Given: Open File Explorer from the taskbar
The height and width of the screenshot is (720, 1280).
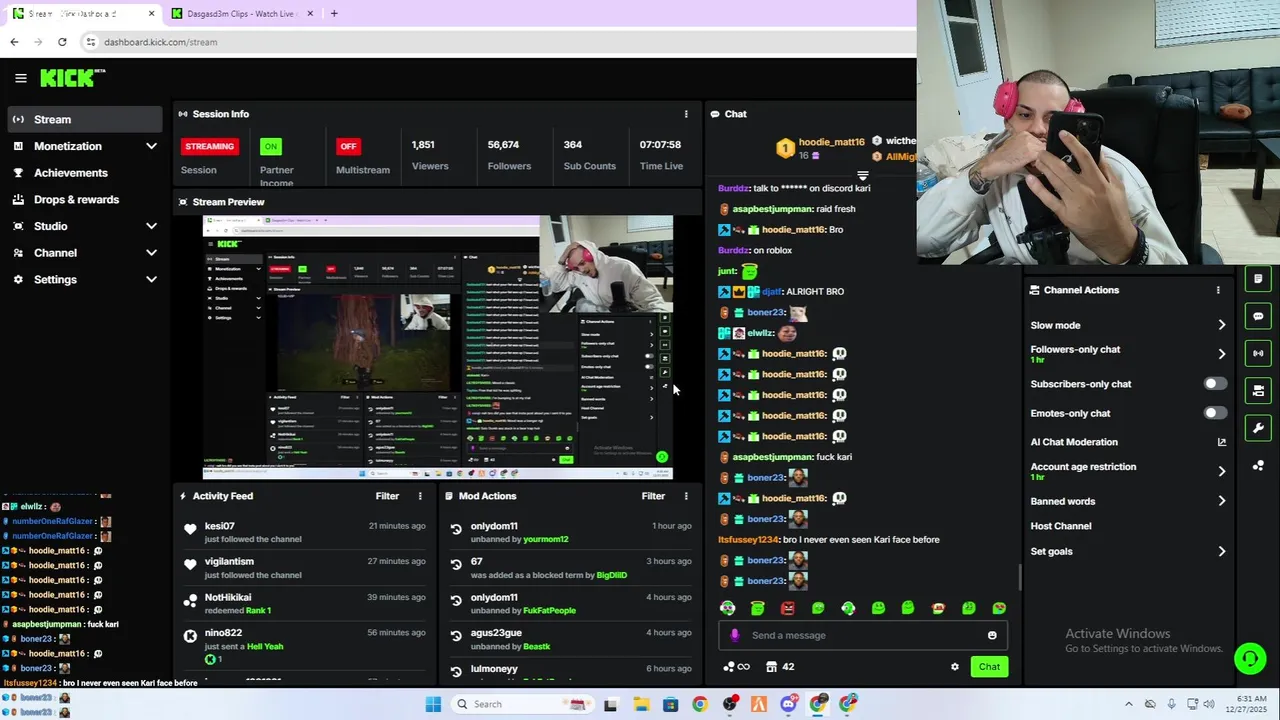Looking at the screenshot, I should (641, 704).
